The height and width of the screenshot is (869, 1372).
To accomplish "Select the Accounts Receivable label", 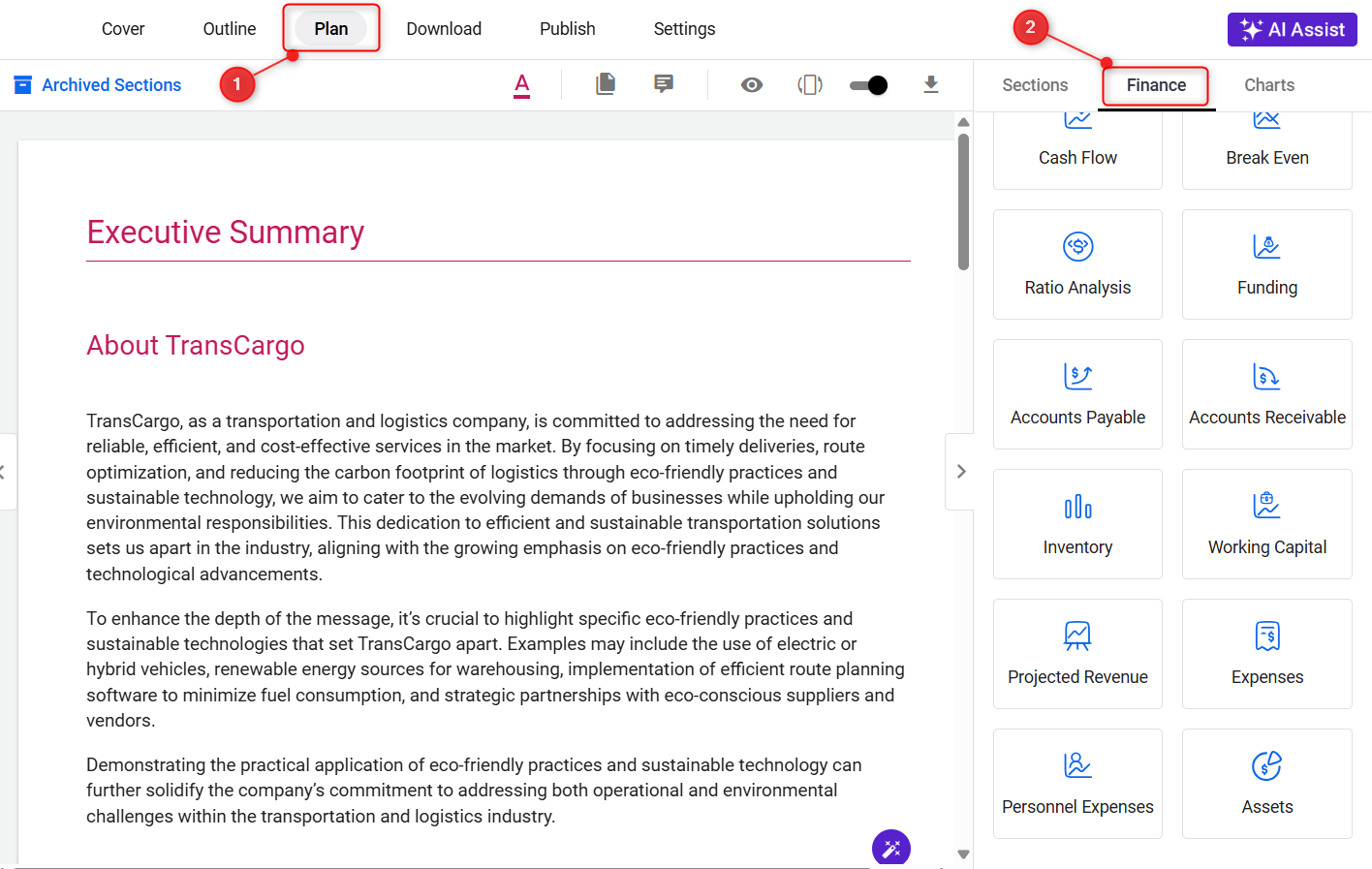I will [1267, 418].
